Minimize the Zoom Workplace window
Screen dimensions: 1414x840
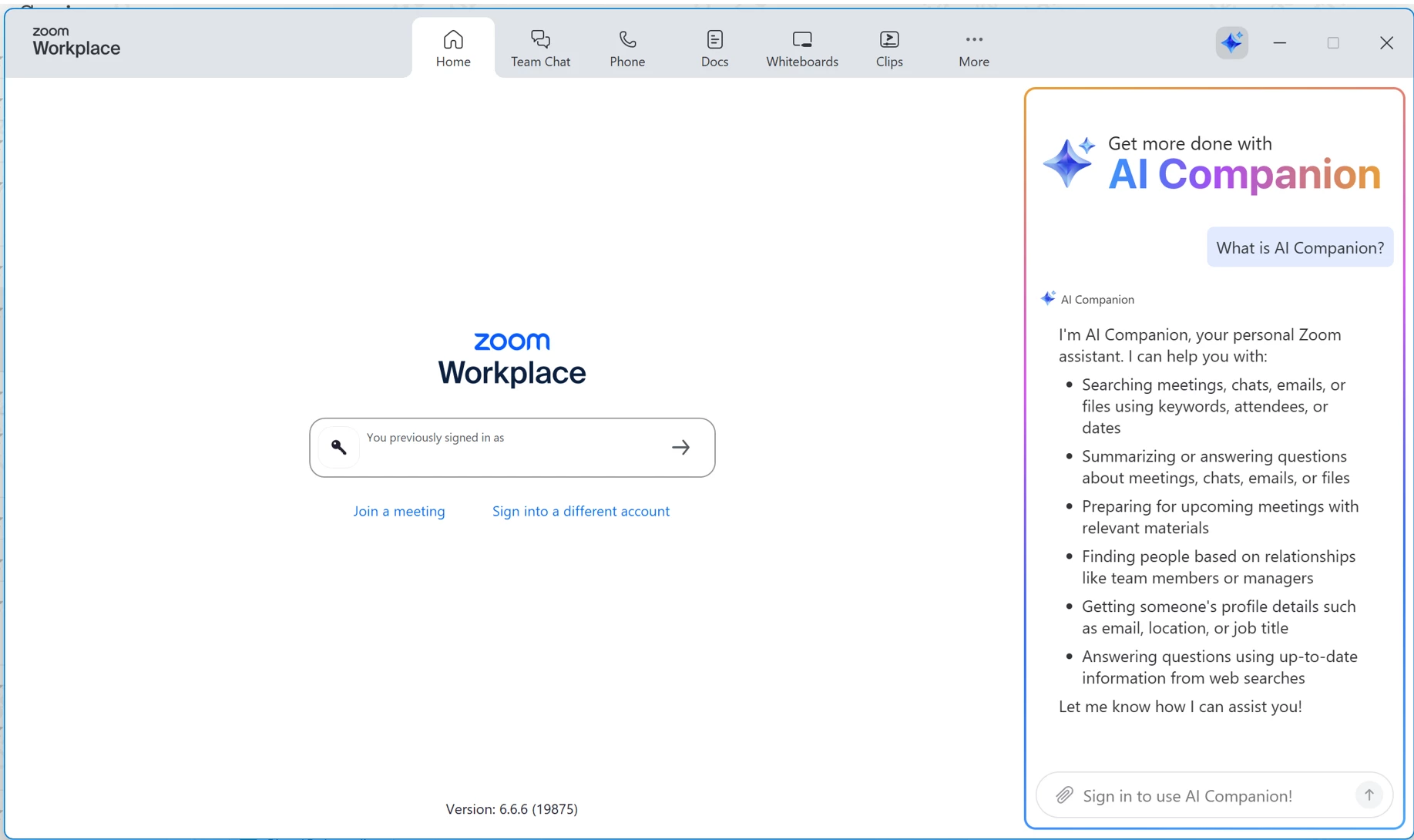pos(1280,42)
